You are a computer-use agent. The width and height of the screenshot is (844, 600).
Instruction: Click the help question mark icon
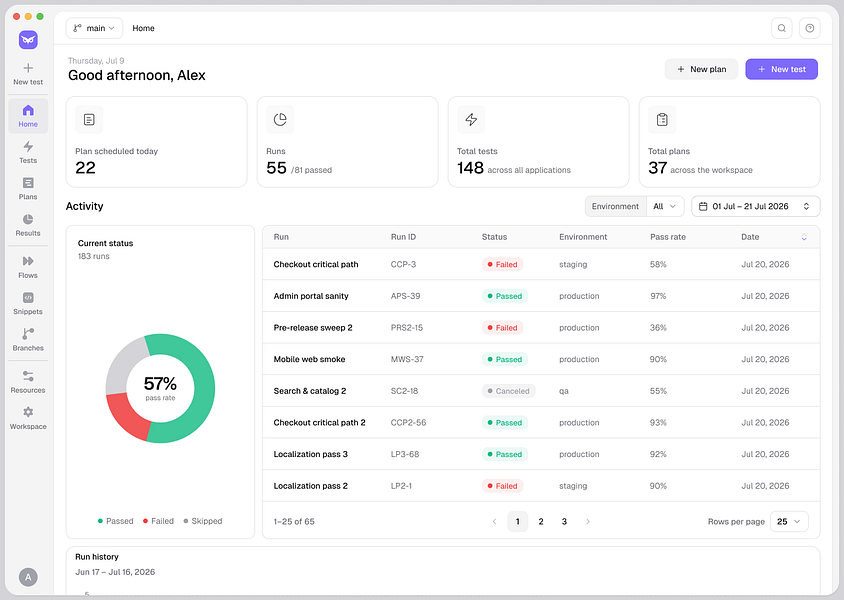click(810, 28)
